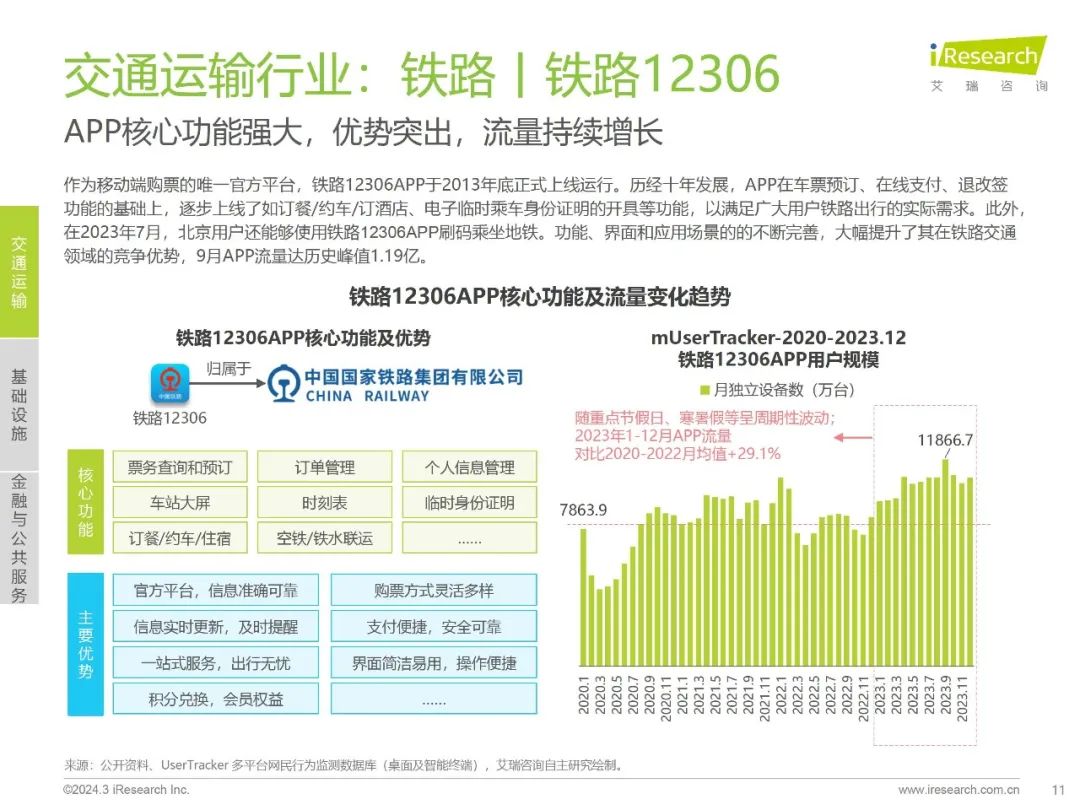Click the 信息实时更新，及时提醒 box
1080x810 pixels.
point(216,627)
